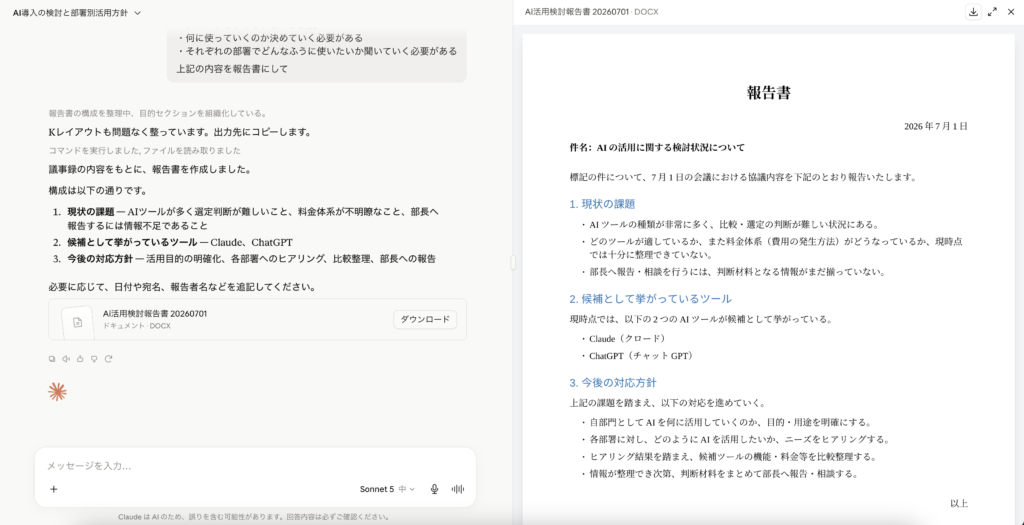The width and height of the screenshot is (1024, 525).
Task: Close the document preview panel
Action: 1011,12
